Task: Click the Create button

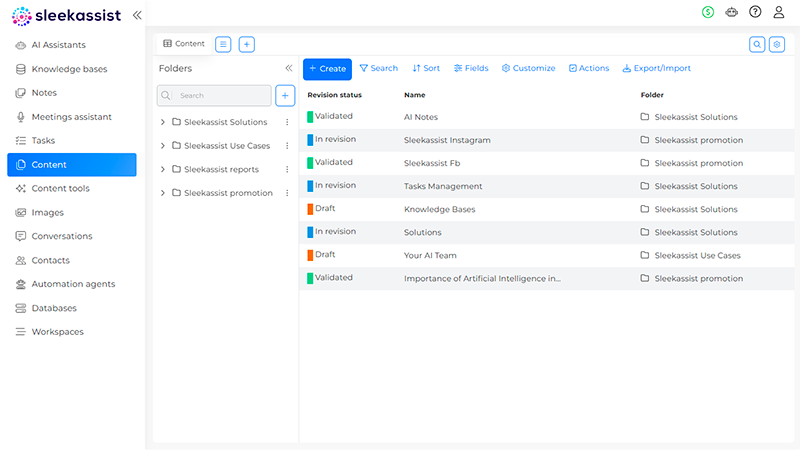Action: [x=328, y=69]
